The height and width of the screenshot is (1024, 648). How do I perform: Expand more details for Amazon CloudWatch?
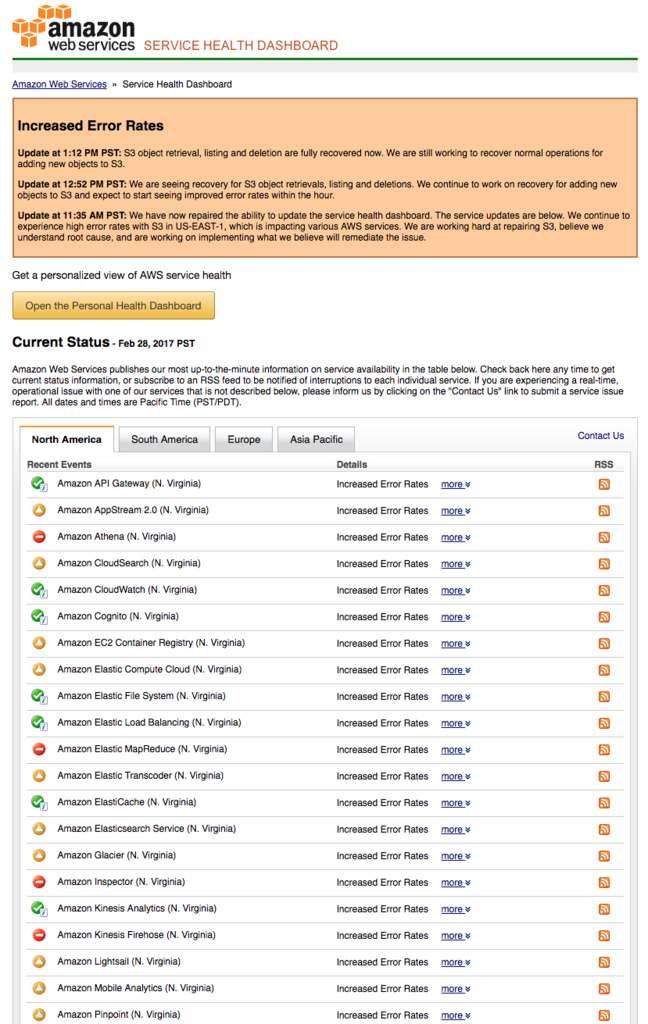coord(455,591)
